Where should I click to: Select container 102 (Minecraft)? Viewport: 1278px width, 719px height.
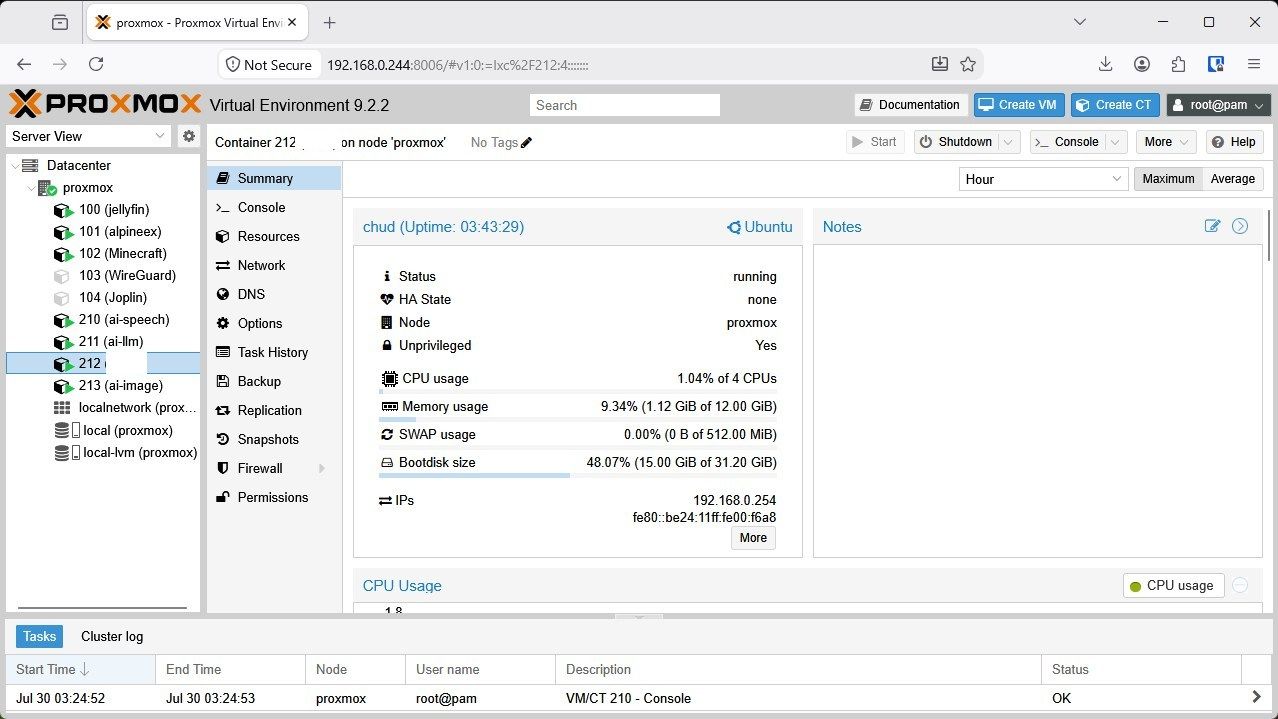pos(122,253)
